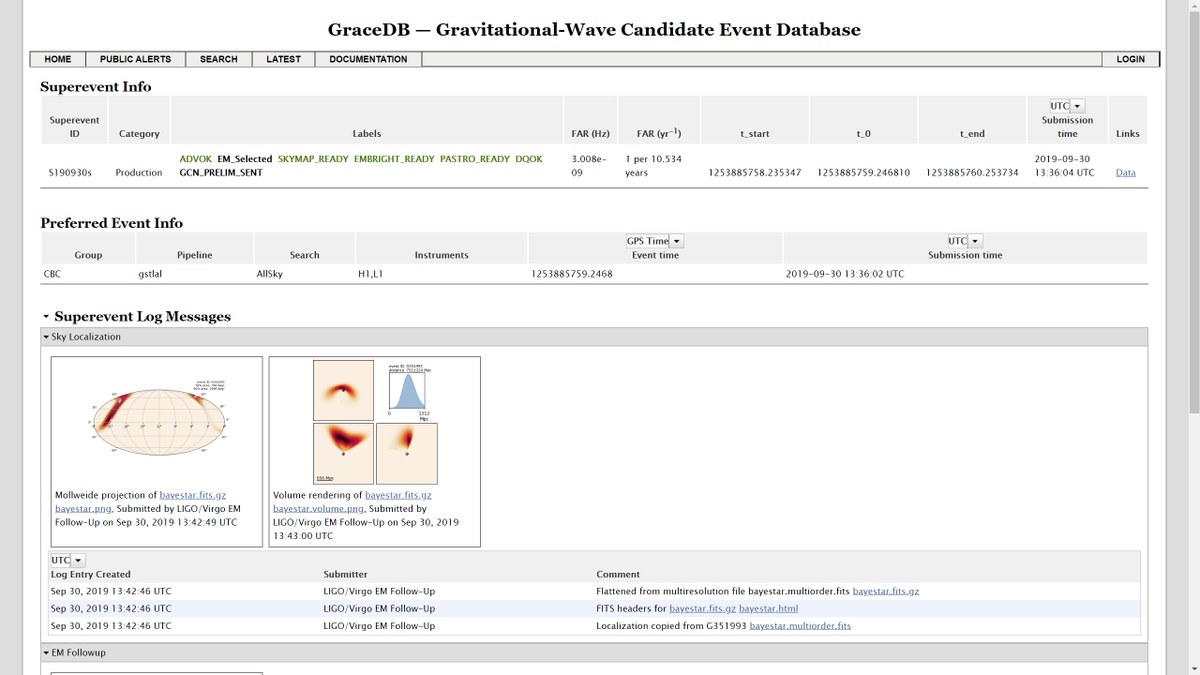
Task: Open the volume rendering thumbnail
Action: [x=375, y=421]
